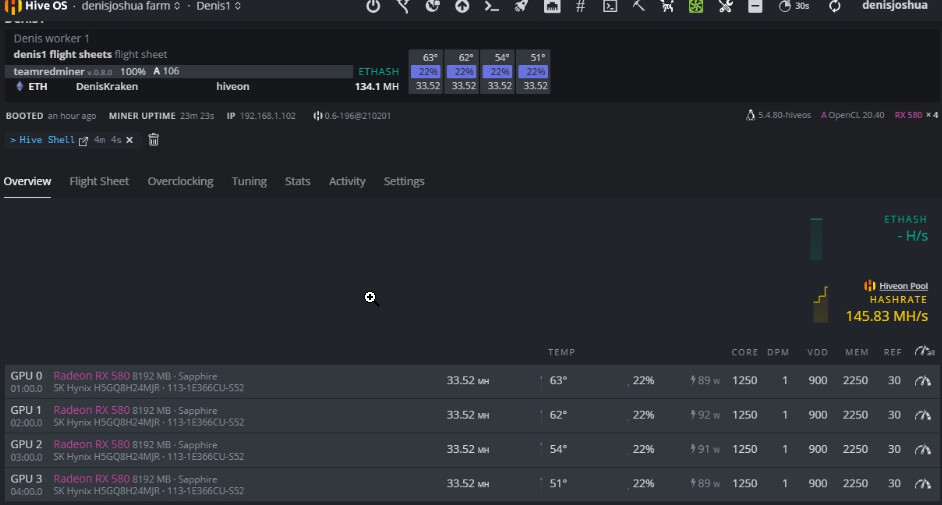The height and width of the screenshot is (505, 942).
Task: Open the Hiveon Pool link
Action: pos(903,286)
